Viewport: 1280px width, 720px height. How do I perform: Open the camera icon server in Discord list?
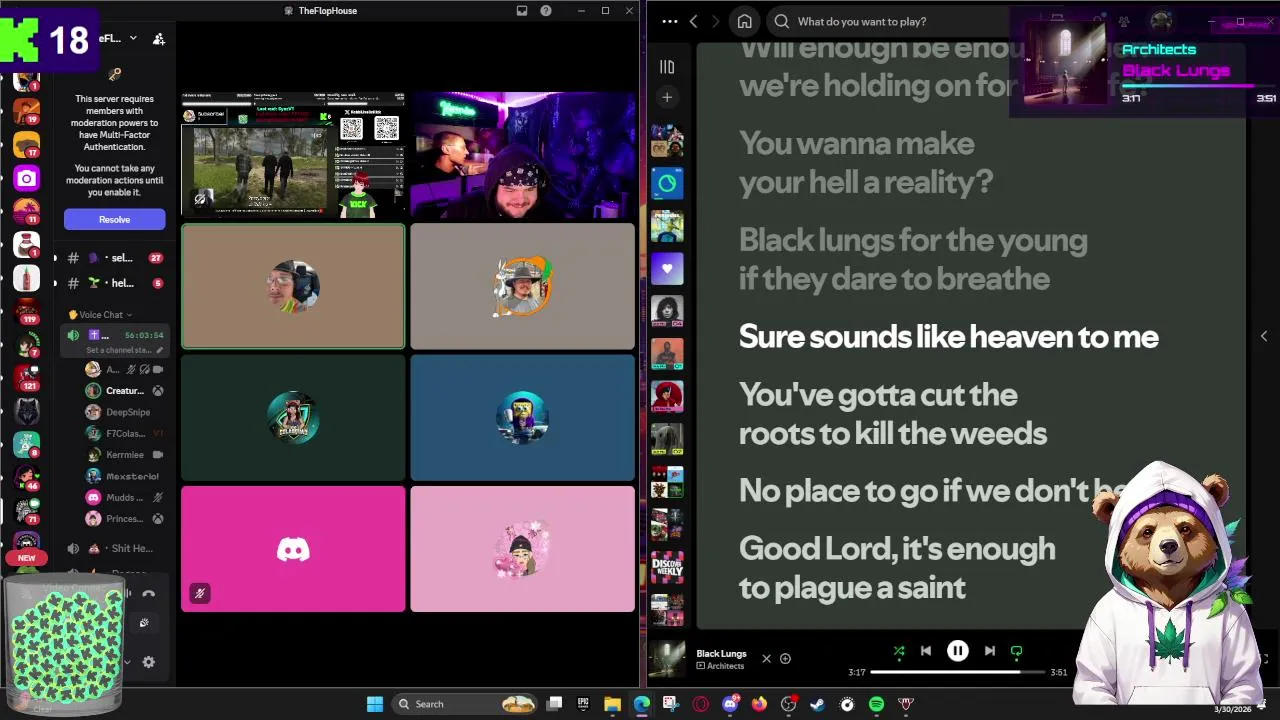pos(27,178)
